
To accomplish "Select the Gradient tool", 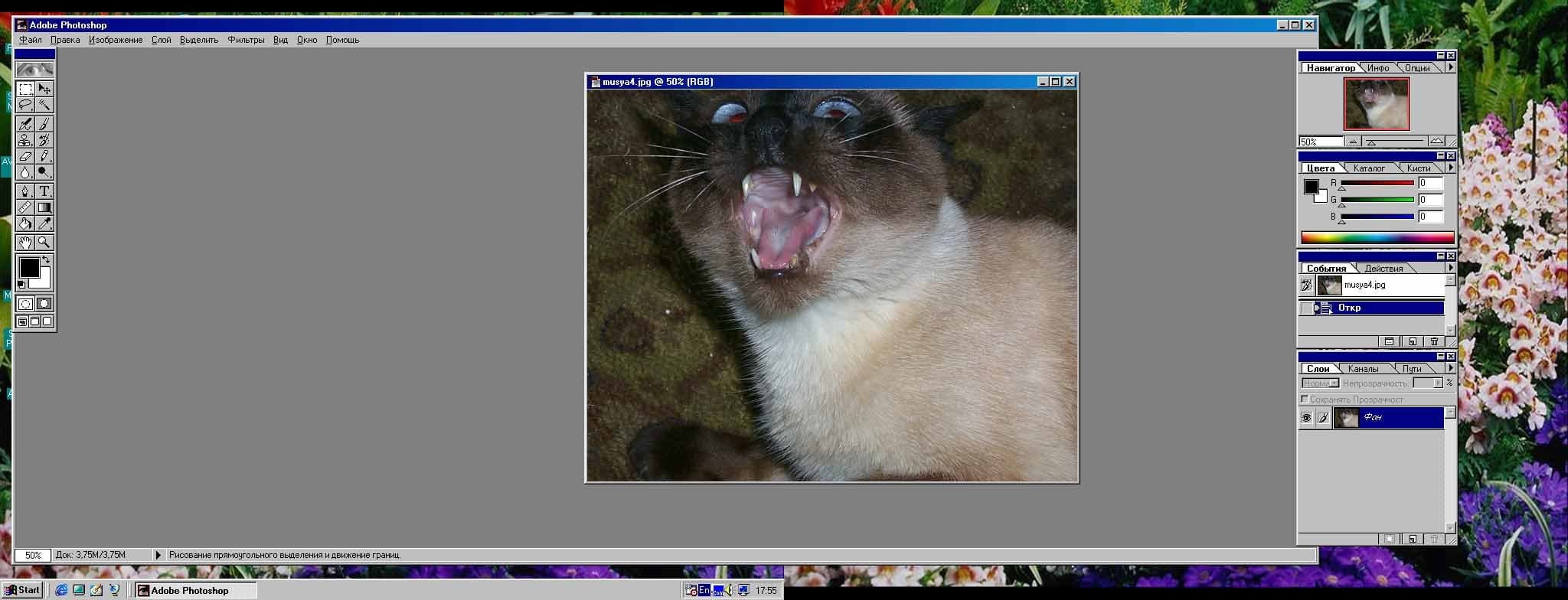I will pos(44,207).
